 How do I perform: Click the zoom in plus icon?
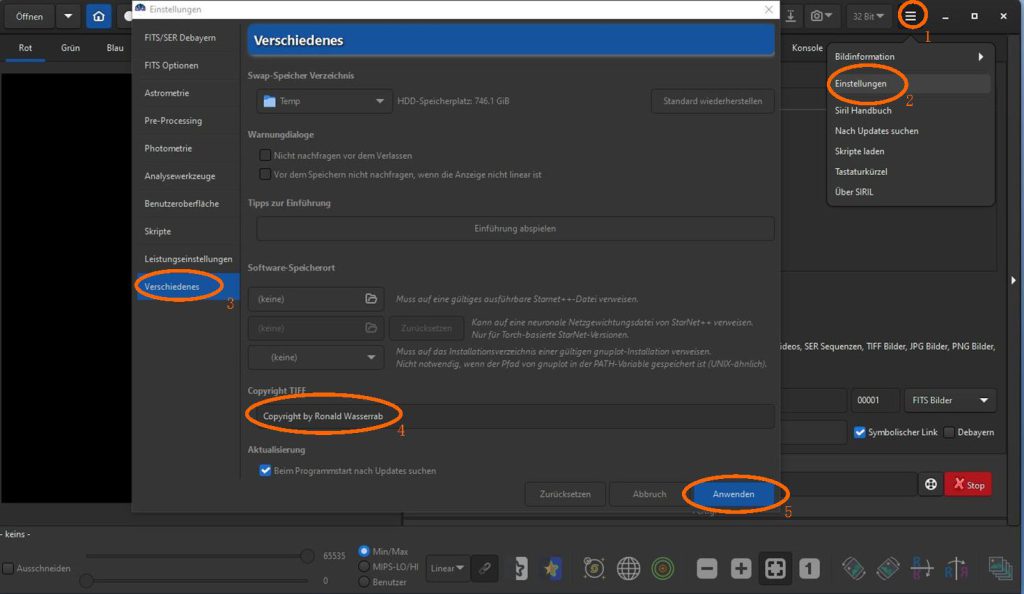coord(741,568)
